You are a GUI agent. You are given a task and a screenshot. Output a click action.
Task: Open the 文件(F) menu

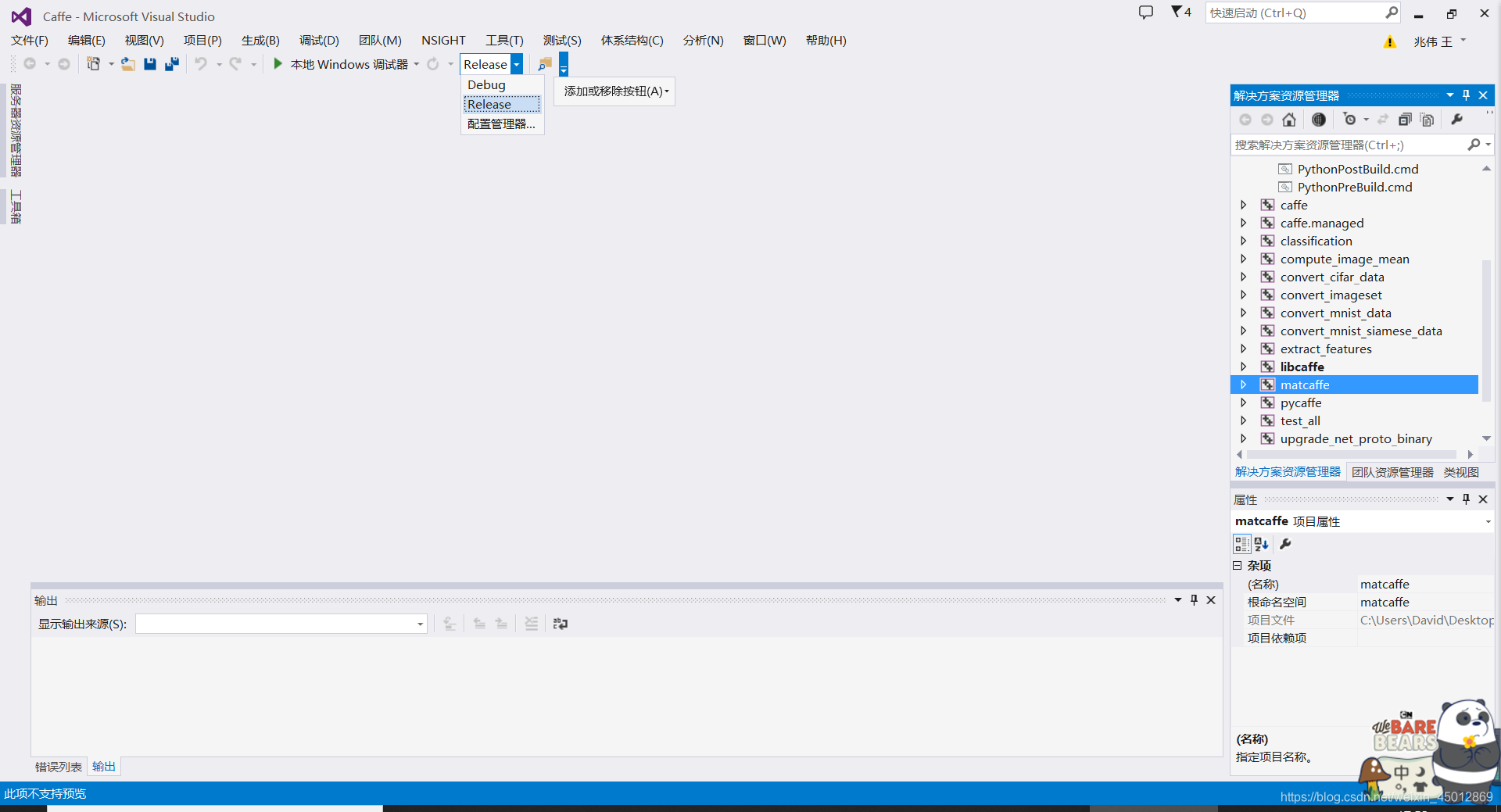pyautogui.click(x=30, y=41)
